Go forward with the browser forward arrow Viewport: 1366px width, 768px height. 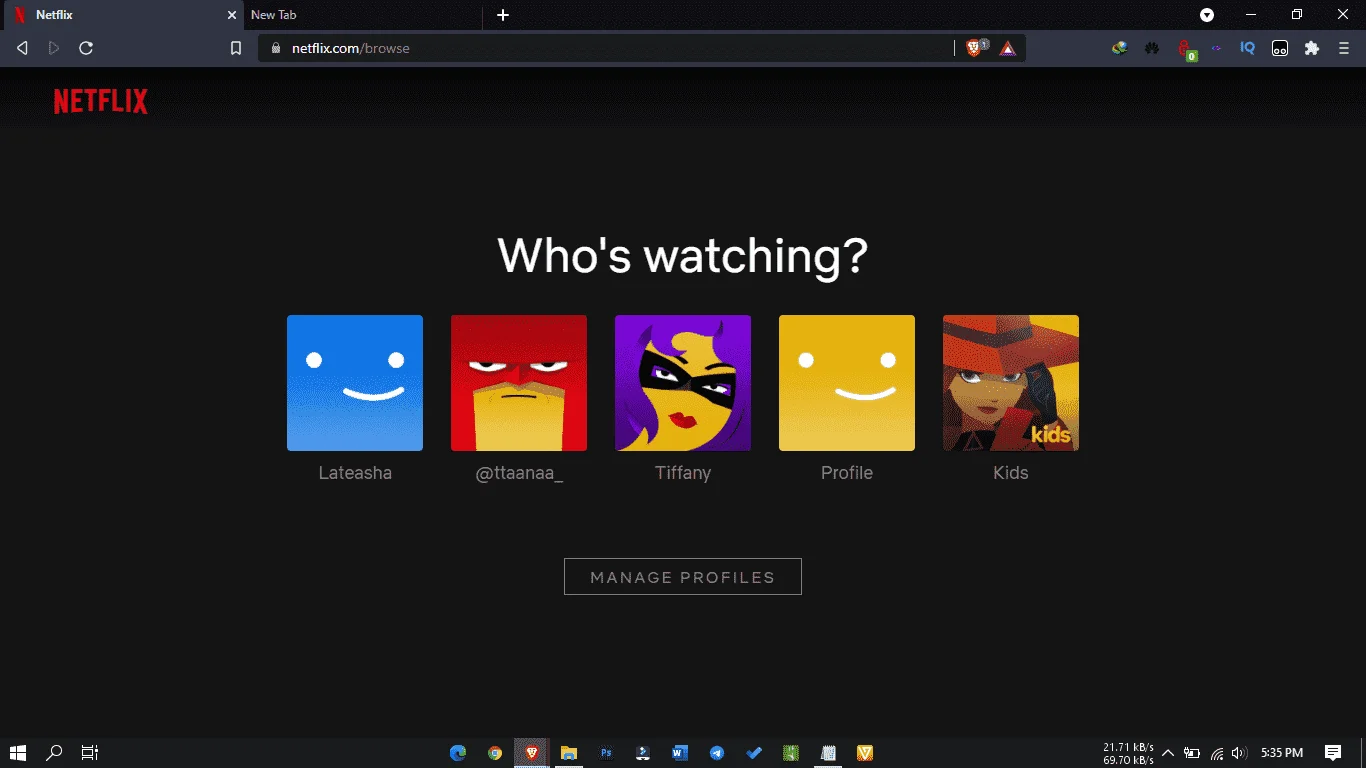click(x=54, y=48)
